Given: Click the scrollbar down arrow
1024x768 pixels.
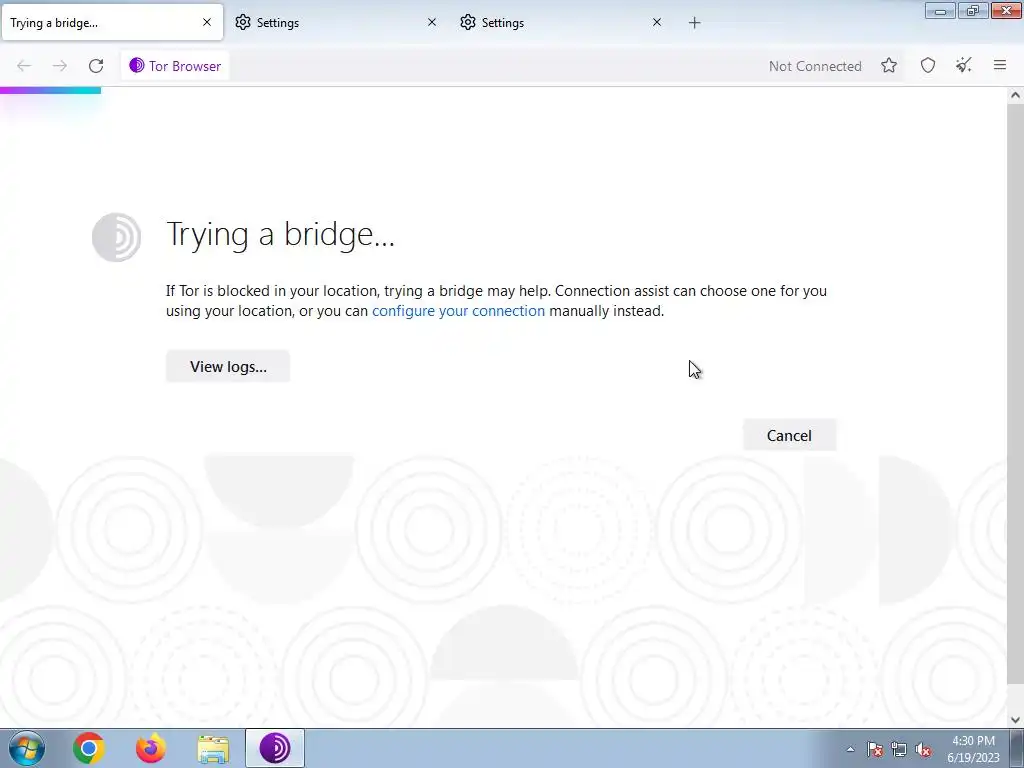Looking at the screenshot, I should [x=1015, y=720].
